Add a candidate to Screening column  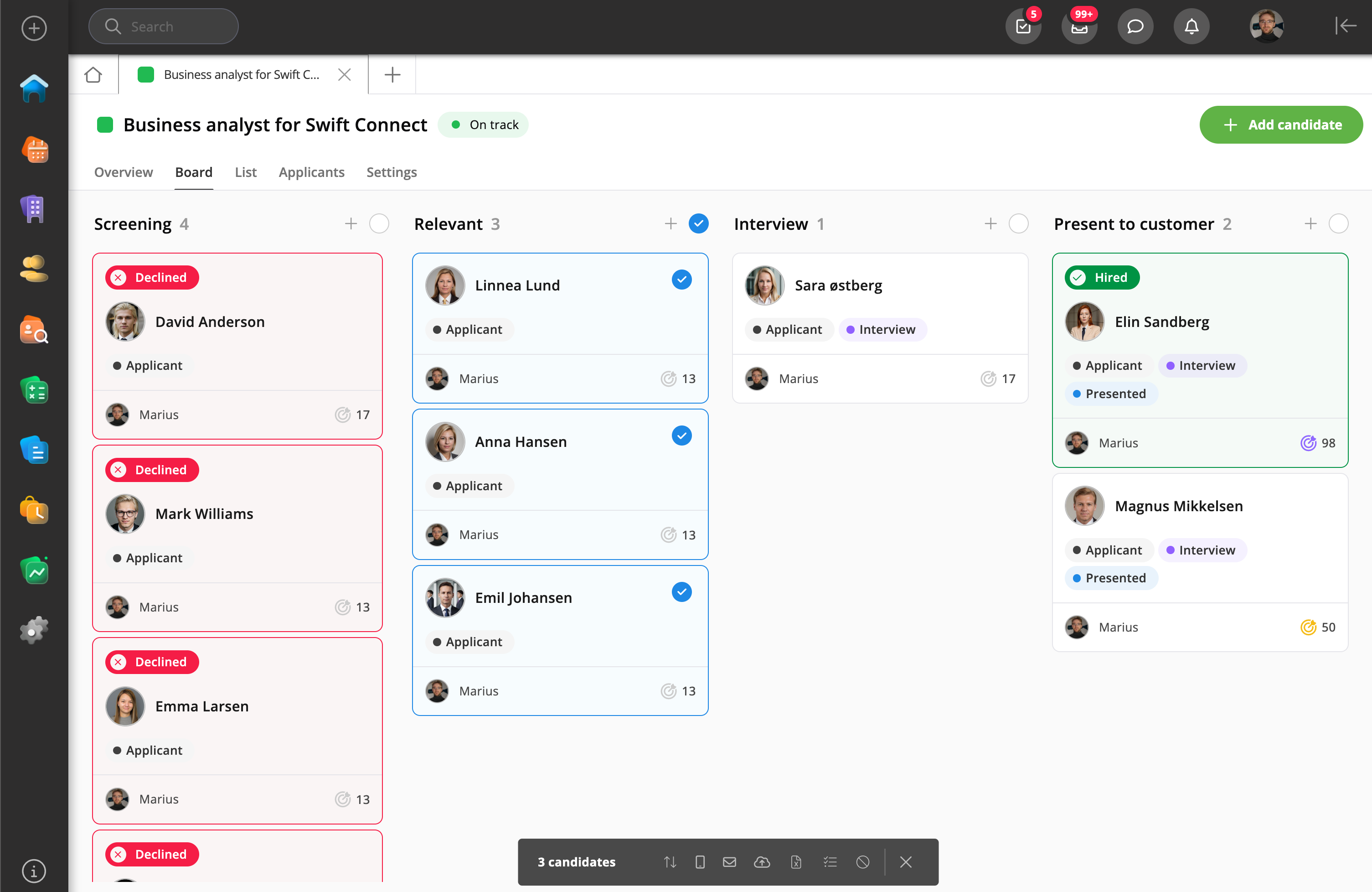tap(351, 224)
